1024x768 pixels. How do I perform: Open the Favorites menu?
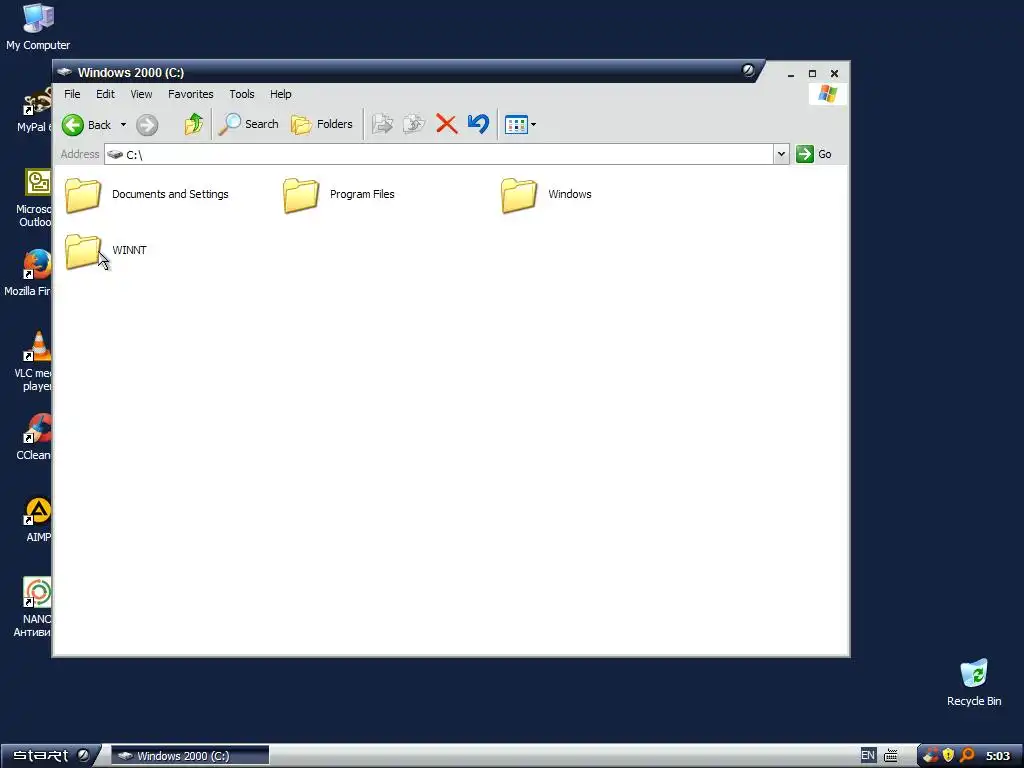click(191, 94)
